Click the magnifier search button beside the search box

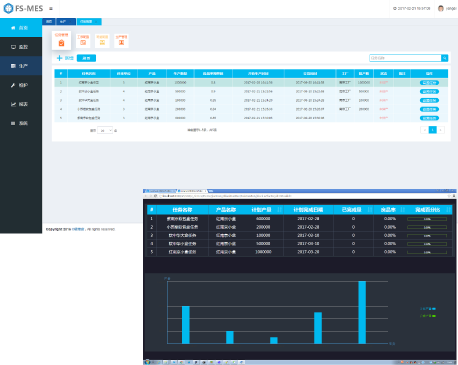pyautogui.click(x=445, y=58)
